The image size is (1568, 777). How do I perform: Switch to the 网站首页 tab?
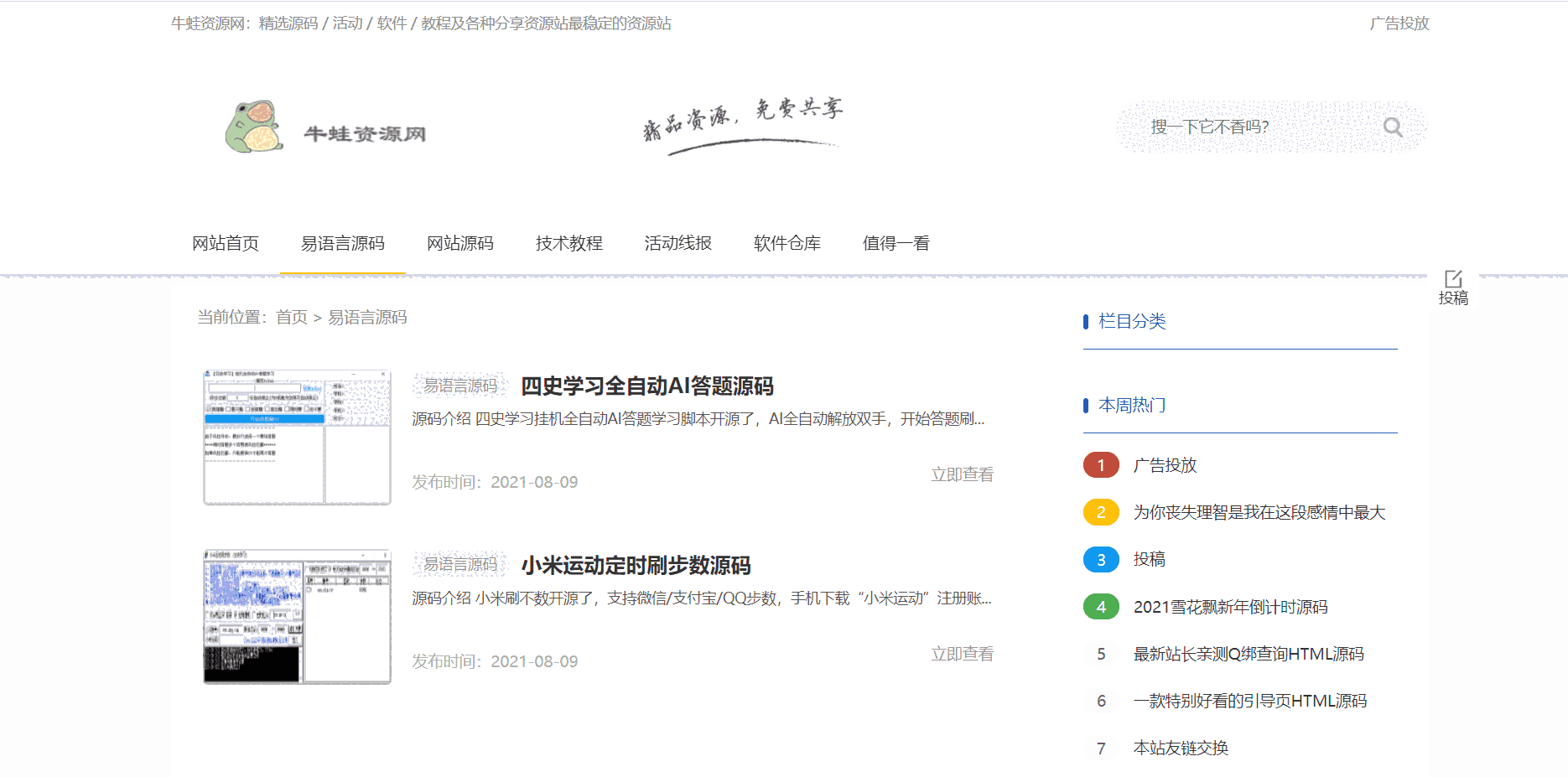(225, 243)
